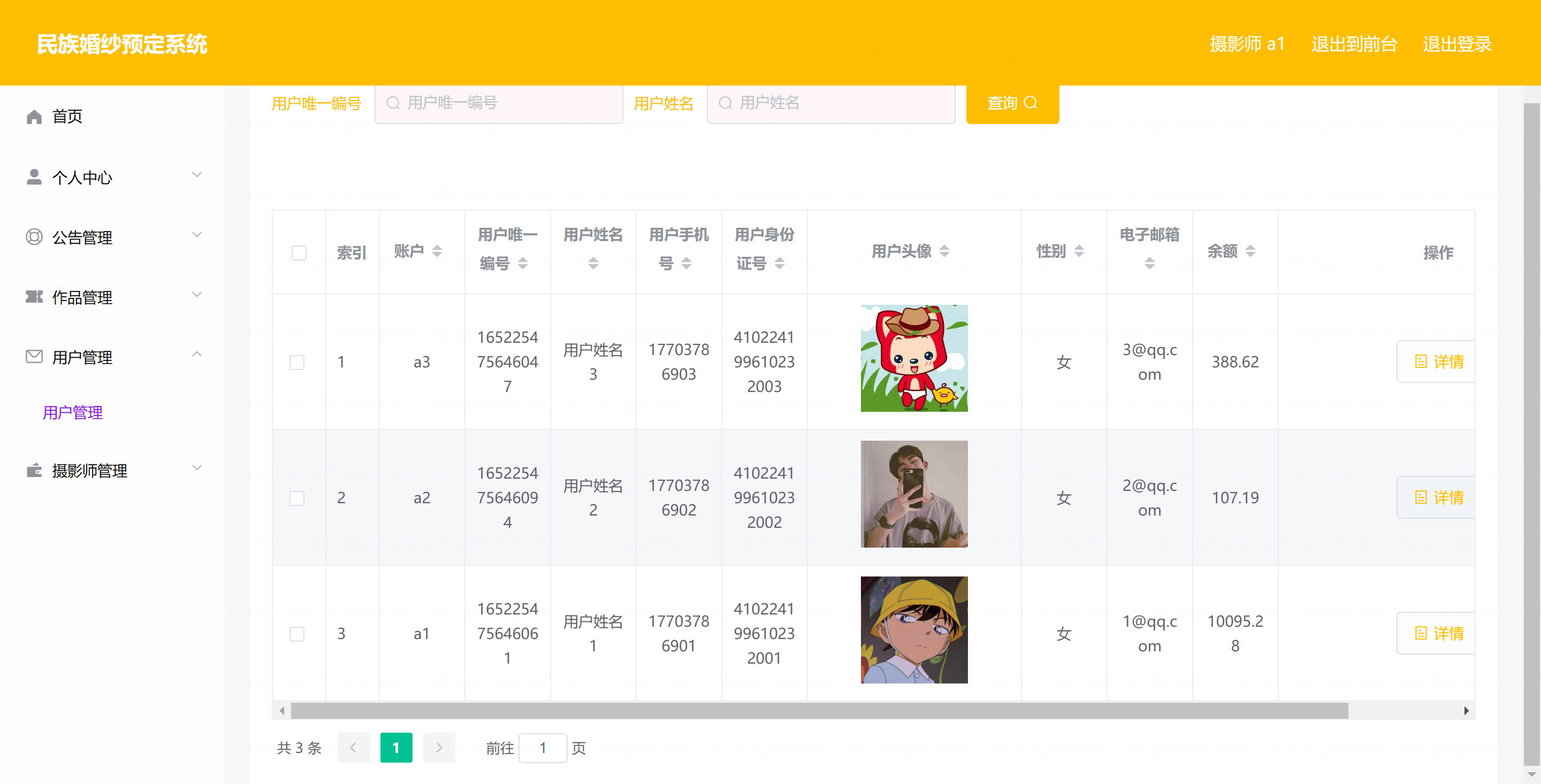1541x784 pixels.
Task: Expand the 个人中心 menu chevron
Action: click(x=197, y=175)
